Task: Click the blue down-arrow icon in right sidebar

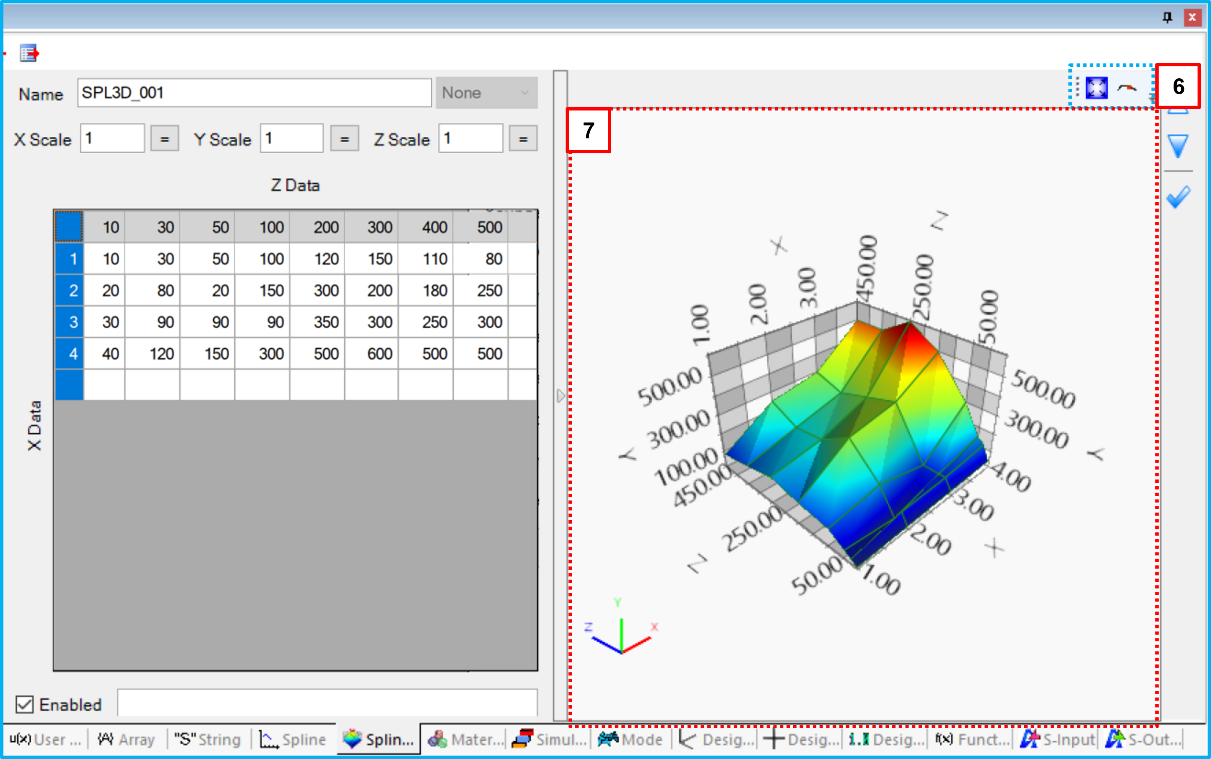Action: point(1178,145)
